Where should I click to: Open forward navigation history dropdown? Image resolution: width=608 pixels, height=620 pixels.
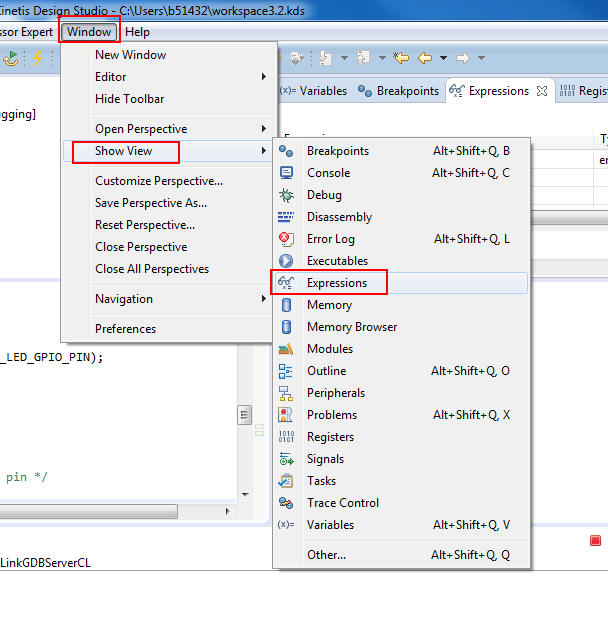[481, 58]
